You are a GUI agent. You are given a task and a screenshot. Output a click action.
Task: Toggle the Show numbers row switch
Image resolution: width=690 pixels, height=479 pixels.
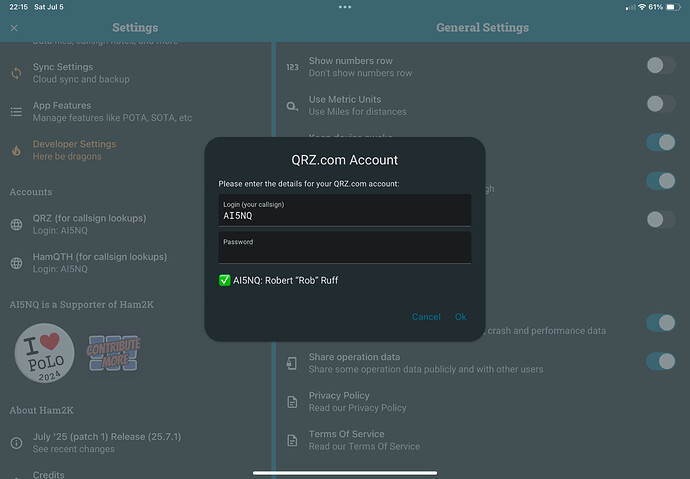click(x=661, y=66)
